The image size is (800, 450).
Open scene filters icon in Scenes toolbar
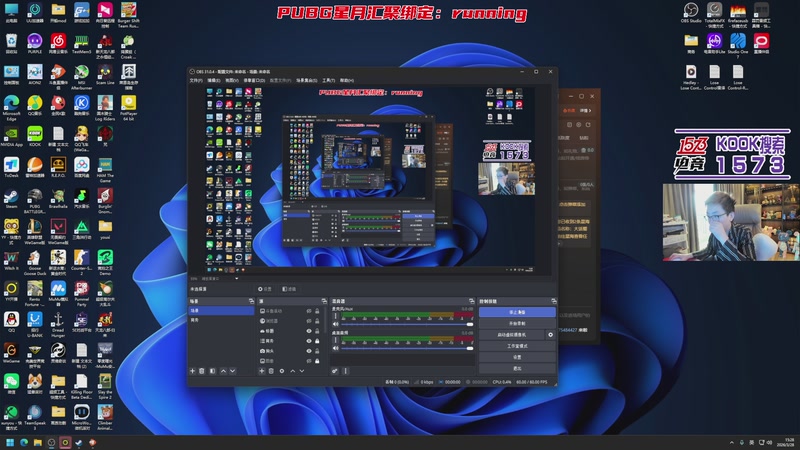click(212, 371)
